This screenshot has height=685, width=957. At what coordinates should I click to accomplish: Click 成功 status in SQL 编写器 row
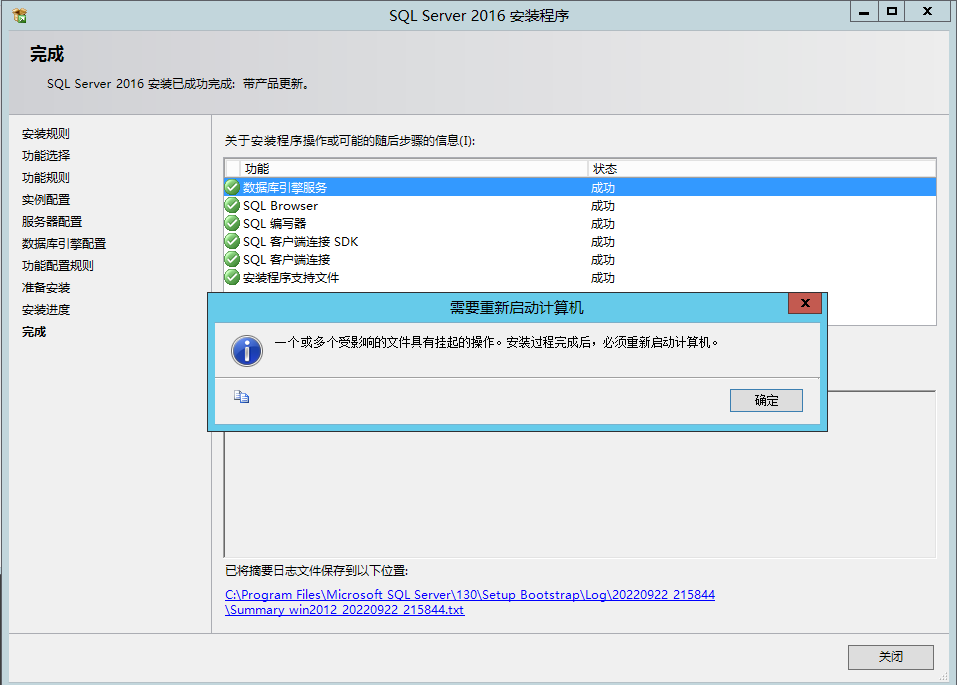(602, 223)
